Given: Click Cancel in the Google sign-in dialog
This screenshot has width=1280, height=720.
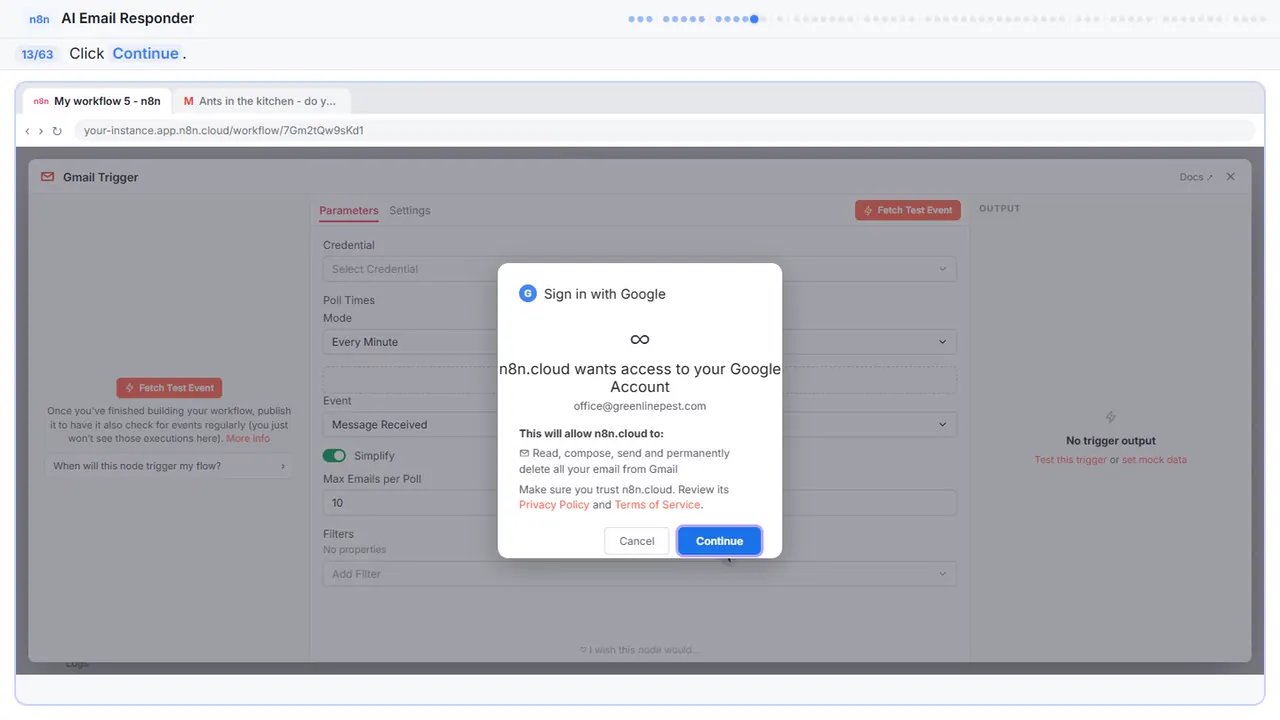Looking at the screenshot, I should [x=637, y=541].
